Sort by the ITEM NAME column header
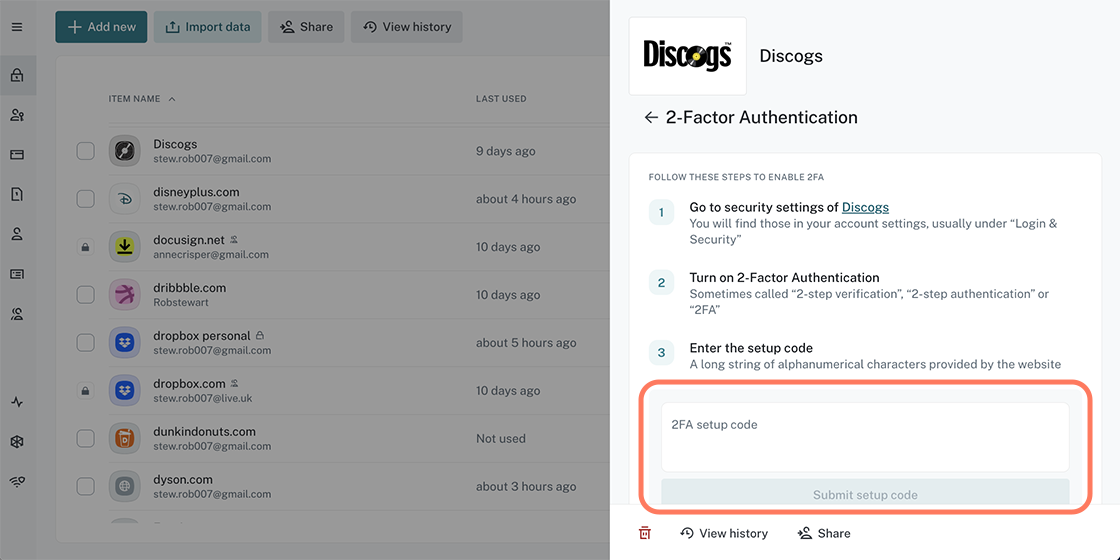 click(142, 99)
